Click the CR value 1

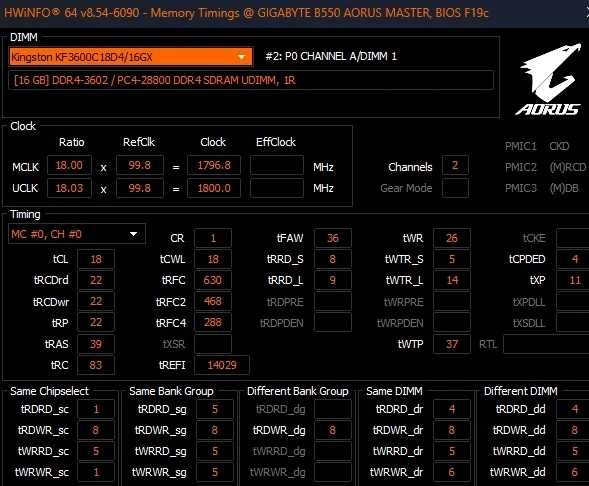213,238
